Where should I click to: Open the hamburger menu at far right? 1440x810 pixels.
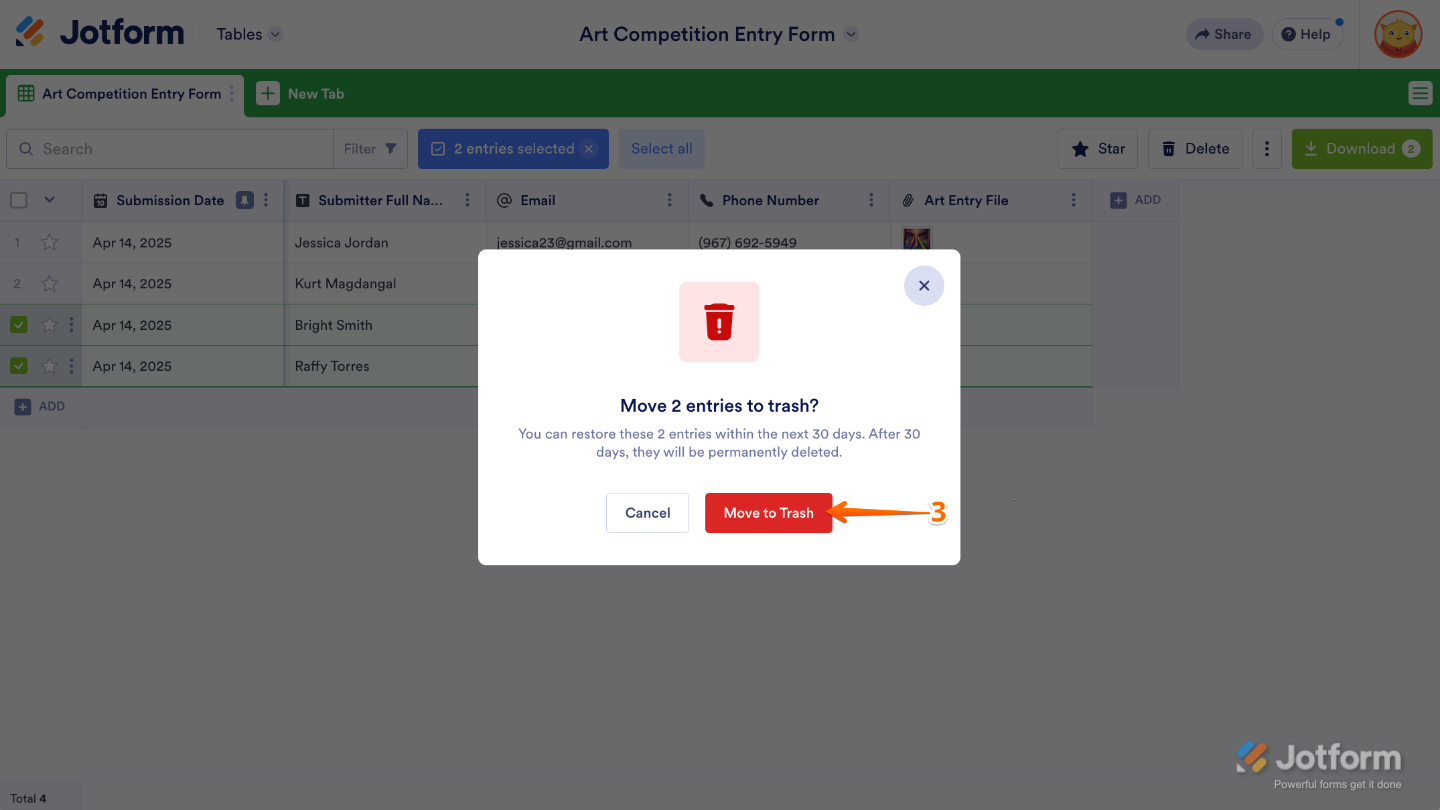[1419, 94]
